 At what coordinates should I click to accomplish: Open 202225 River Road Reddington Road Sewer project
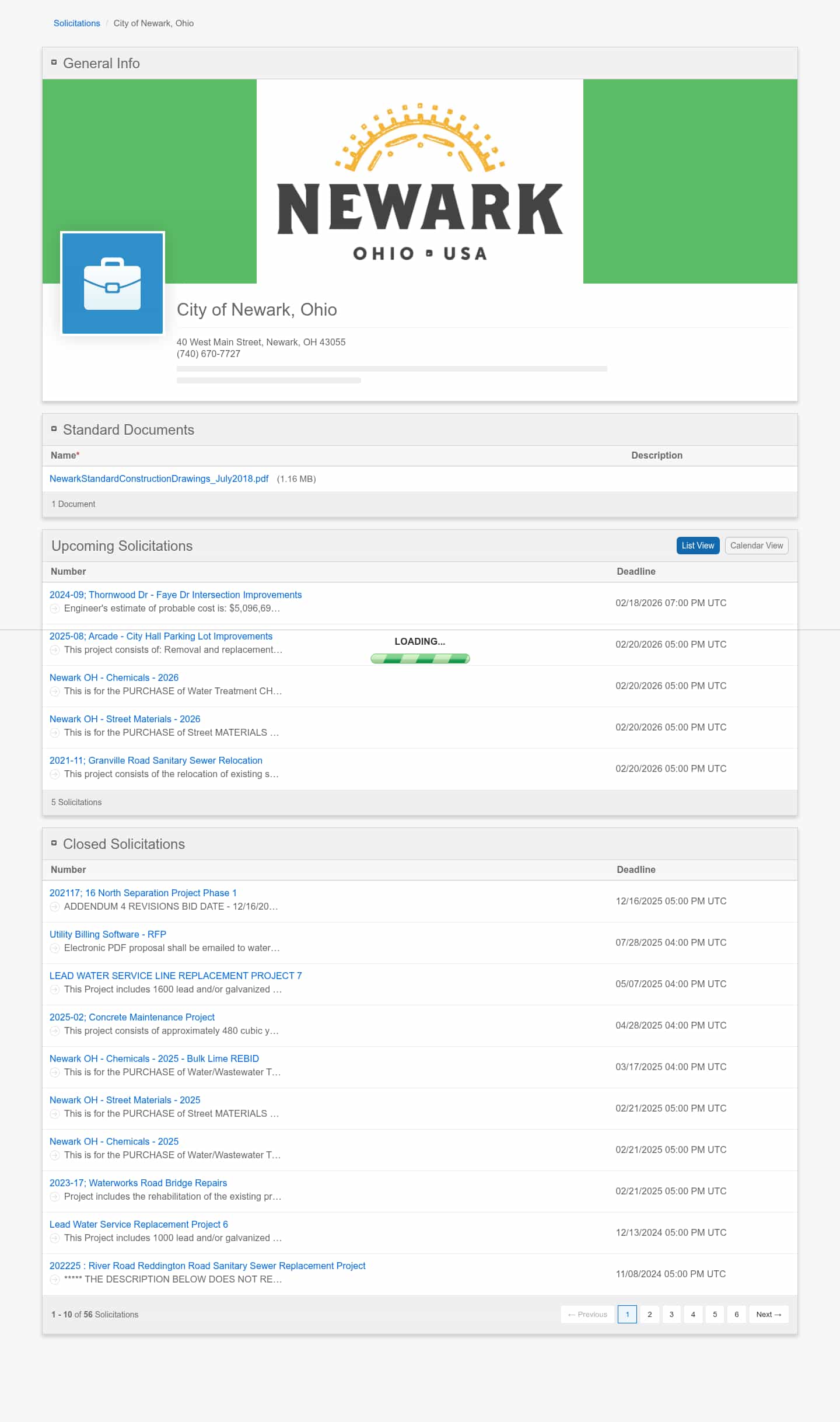click(208, 1266)
